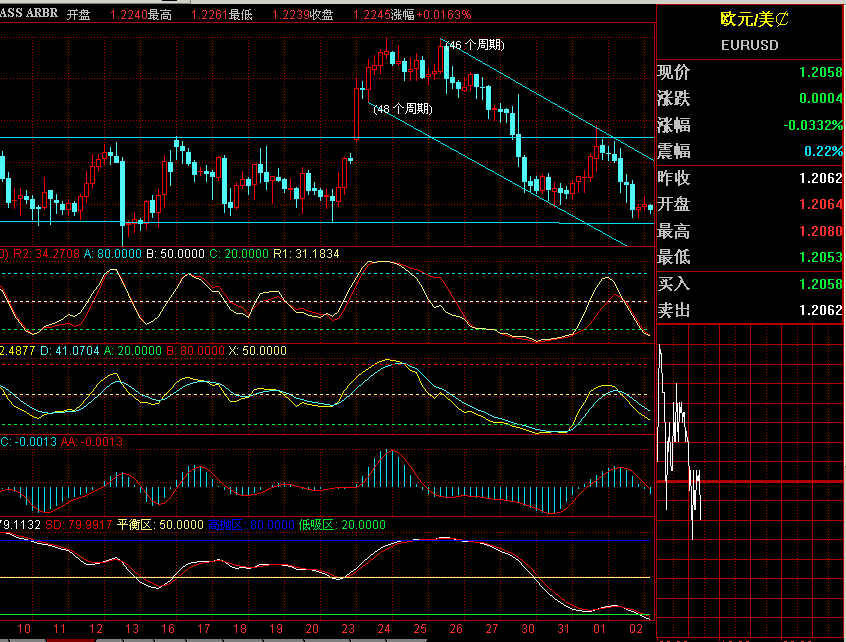Screen dimensions: 846x642
Task: Select the B: 80.0000 parameter label
Action: (x=195, y=351)
